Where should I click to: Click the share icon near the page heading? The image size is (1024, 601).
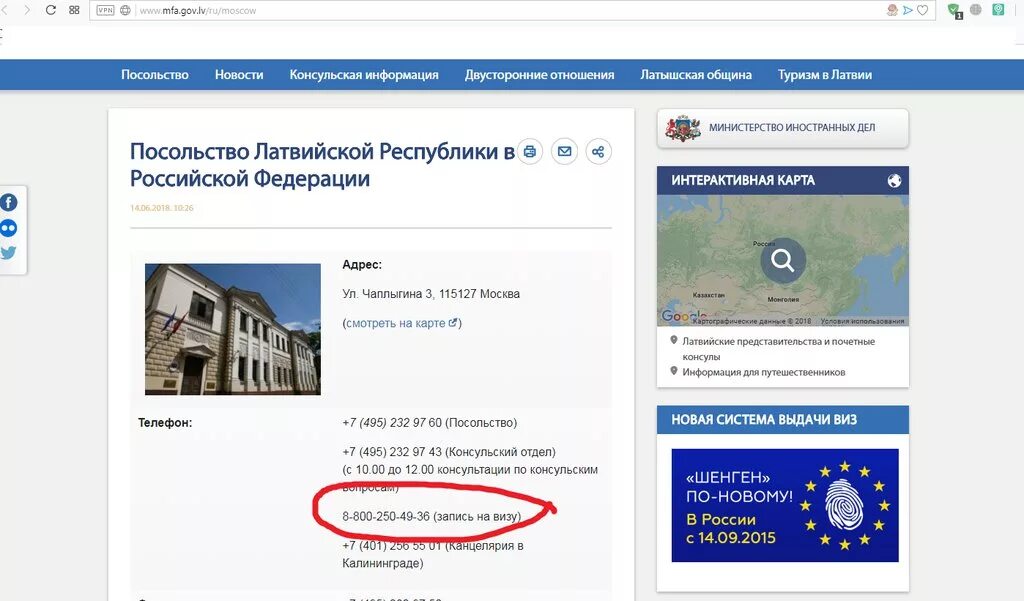click(x=597, y=151)
